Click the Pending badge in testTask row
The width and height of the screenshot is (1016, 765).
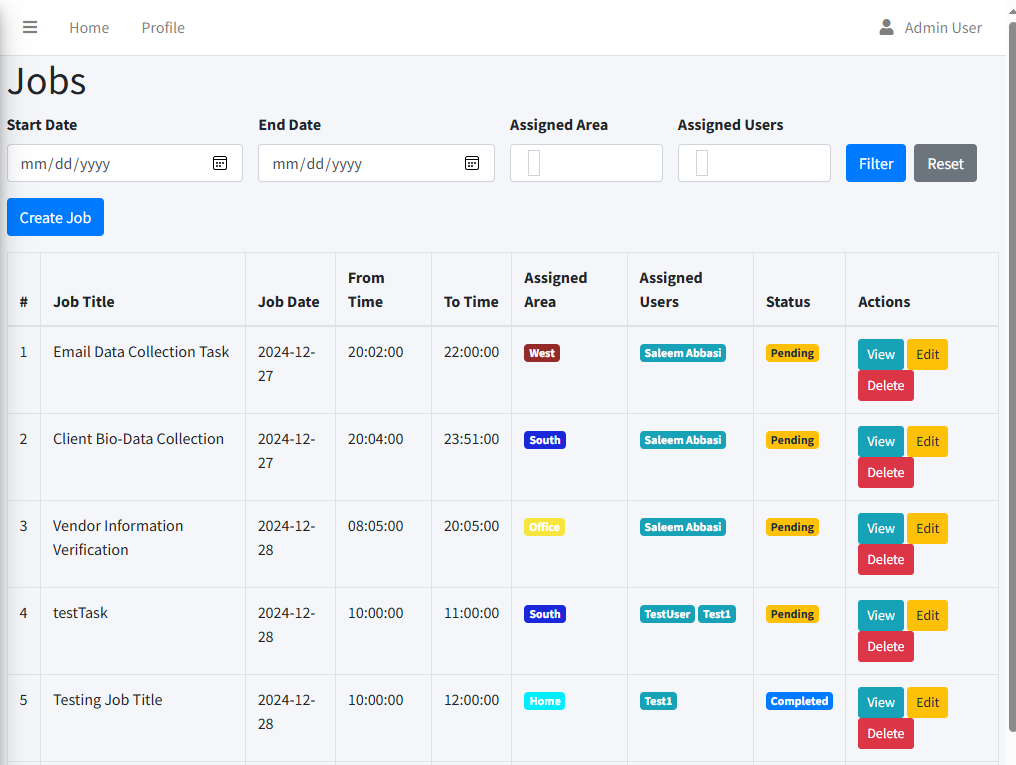point(792,614)
